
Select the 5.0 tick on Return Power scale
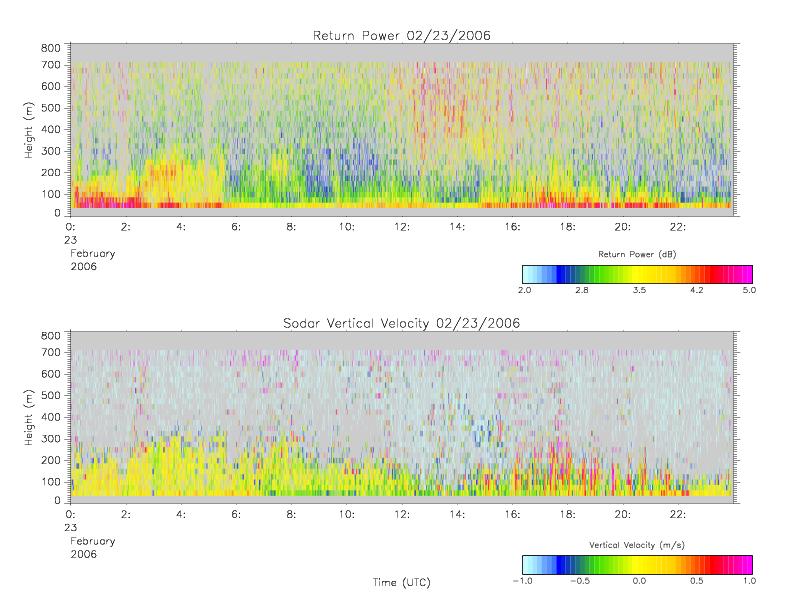[749, 290]
